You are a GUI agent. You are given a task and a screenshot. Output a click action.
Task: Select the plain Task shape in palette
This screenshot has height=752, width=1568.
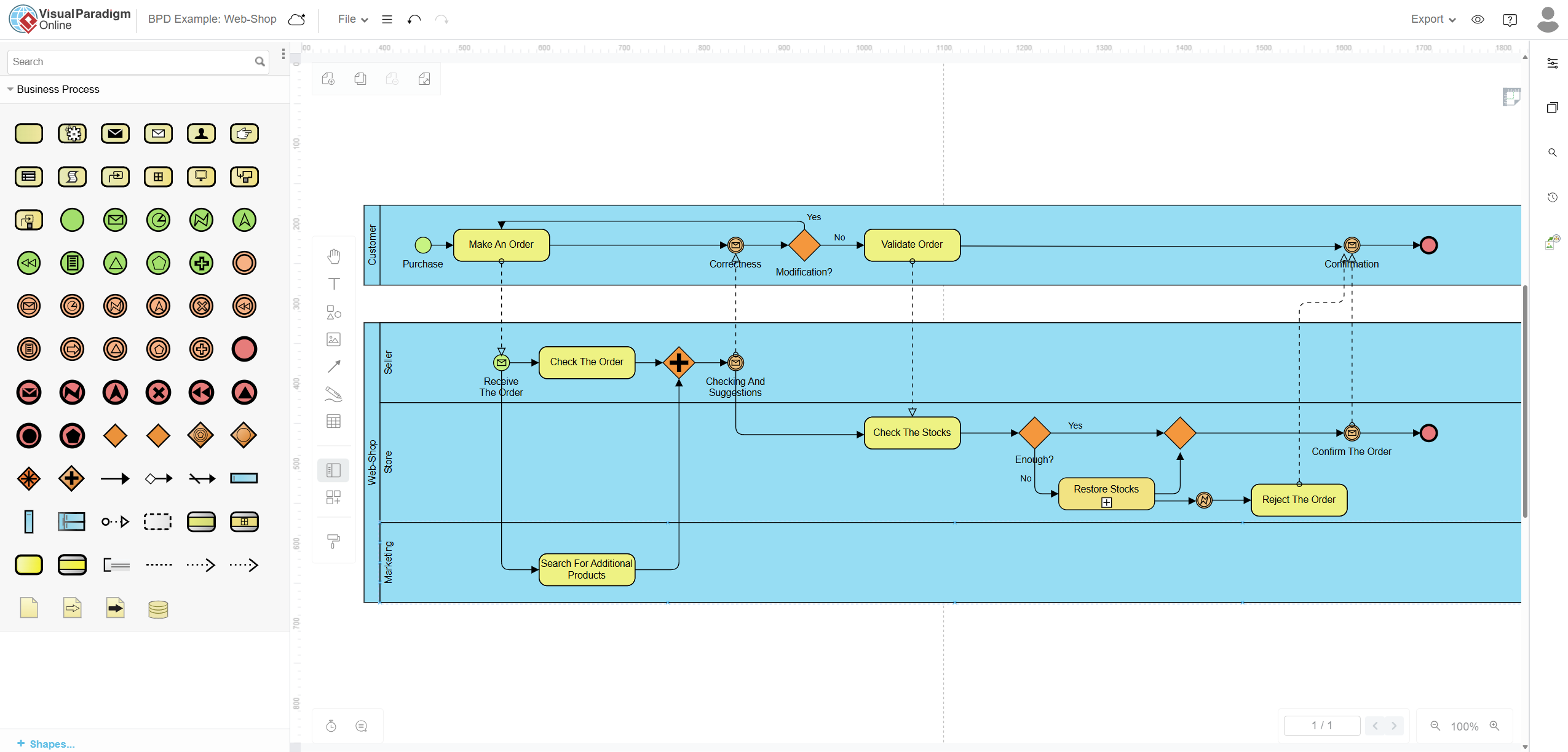[29, 133]
